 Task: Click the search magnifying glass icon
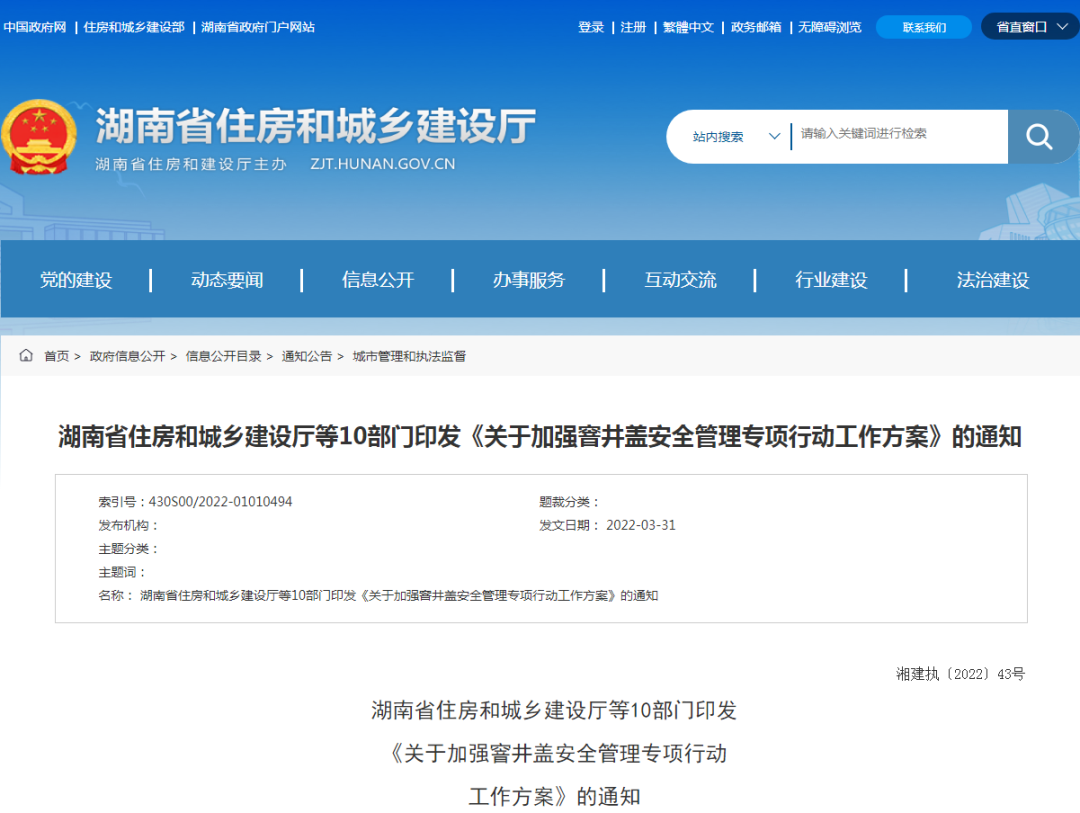click(1039, 137)
